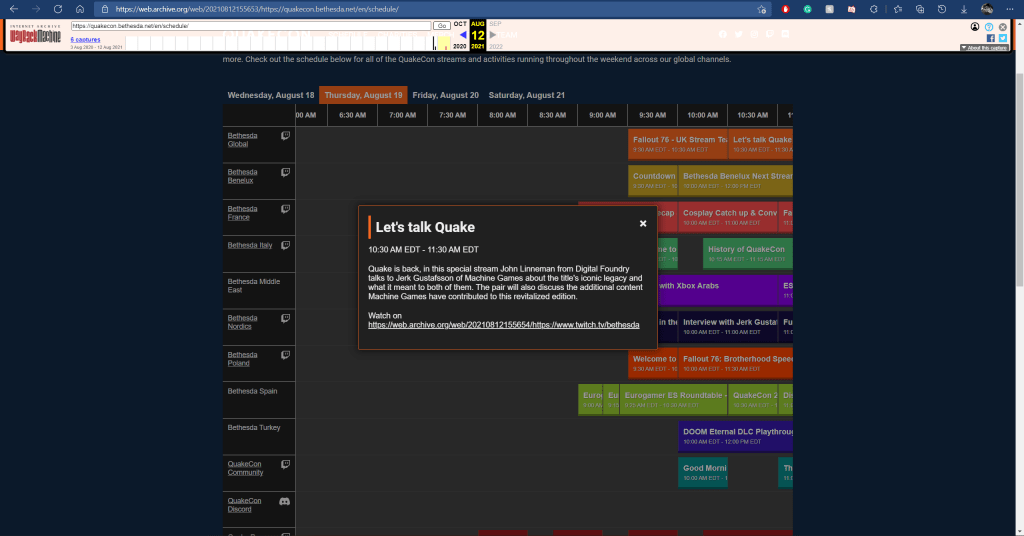Expand the About this capture panel

click(985, 48)
